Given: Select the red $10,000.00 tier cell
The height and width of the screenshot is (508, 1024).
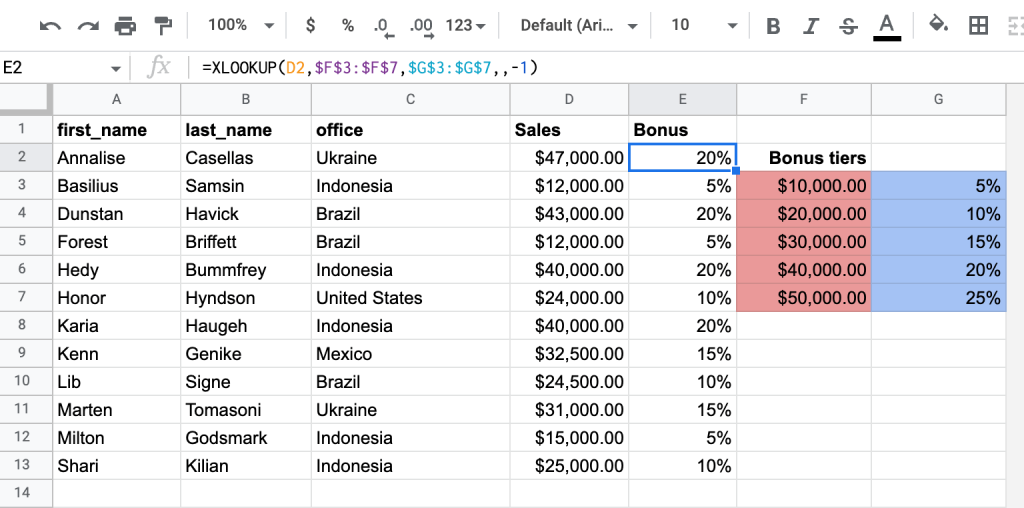Looking at the screenshot, I should [x=804, y=186].
